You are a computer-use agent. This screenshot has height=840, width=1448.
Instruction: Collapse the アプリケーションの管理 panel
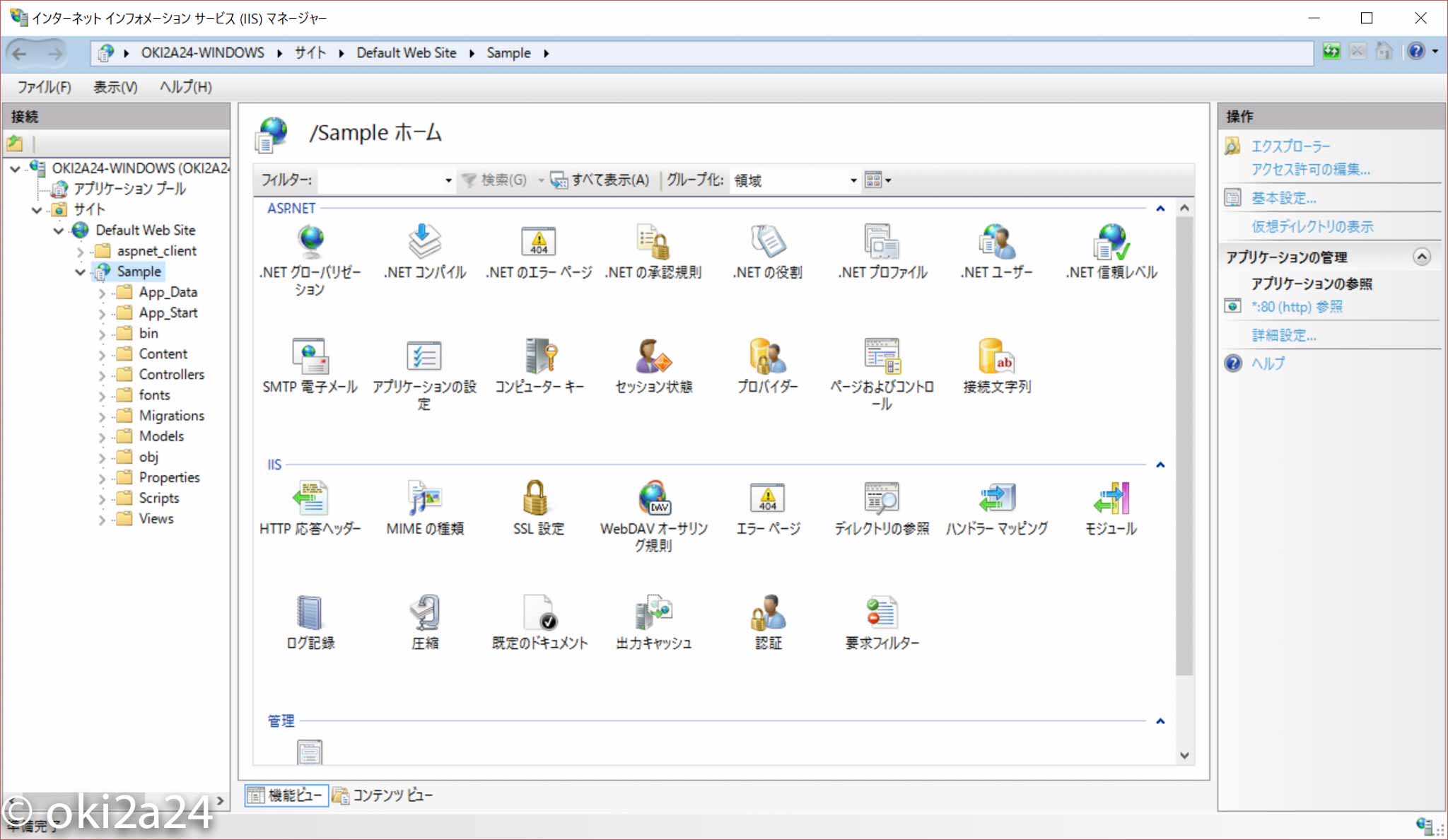click(x=1422, y=257)
